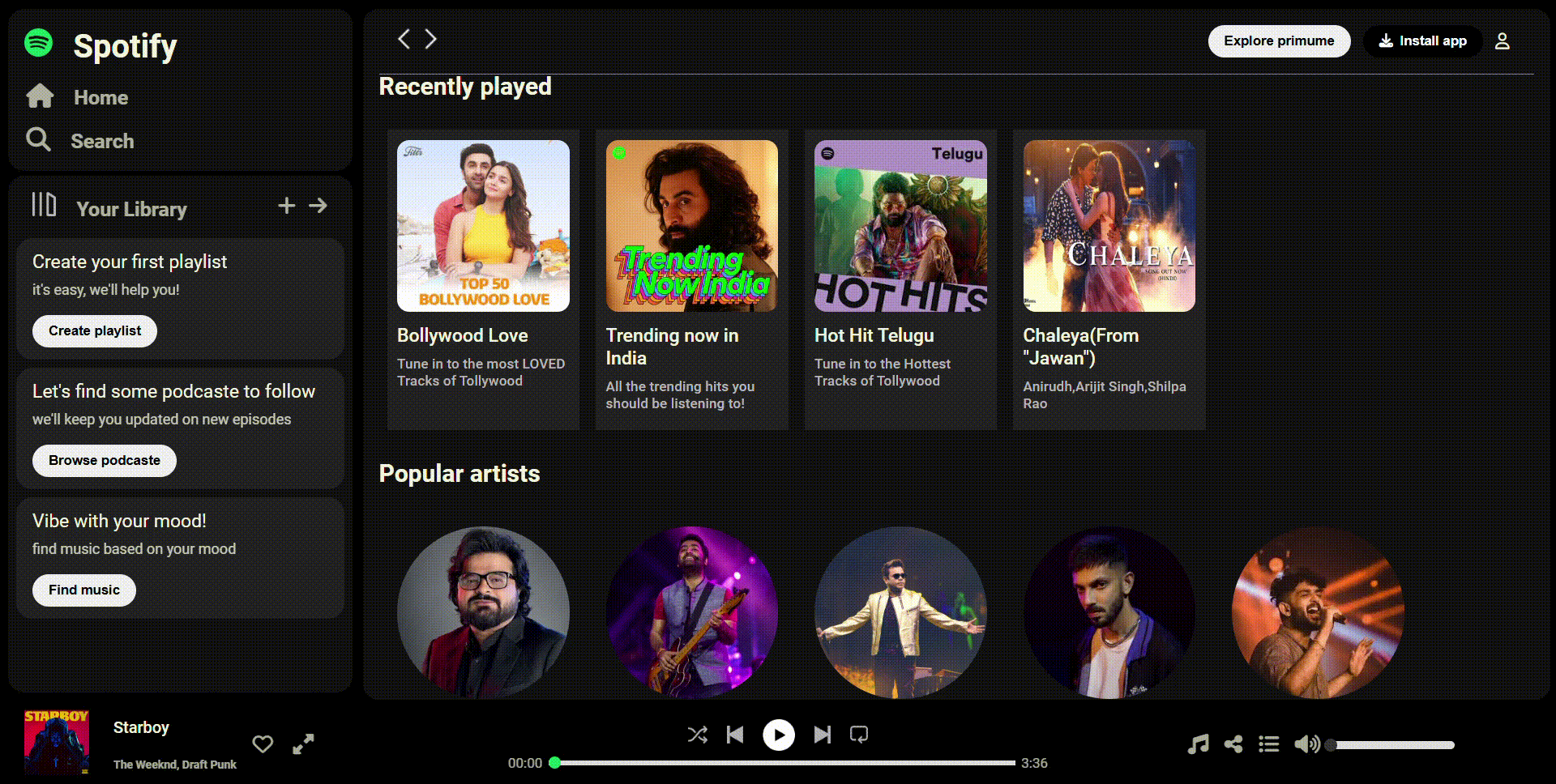Screen dimensions: 1556x784
Task: Click the elapsed time 00:00
Action: pyautogui.click(x=525, y=764)
